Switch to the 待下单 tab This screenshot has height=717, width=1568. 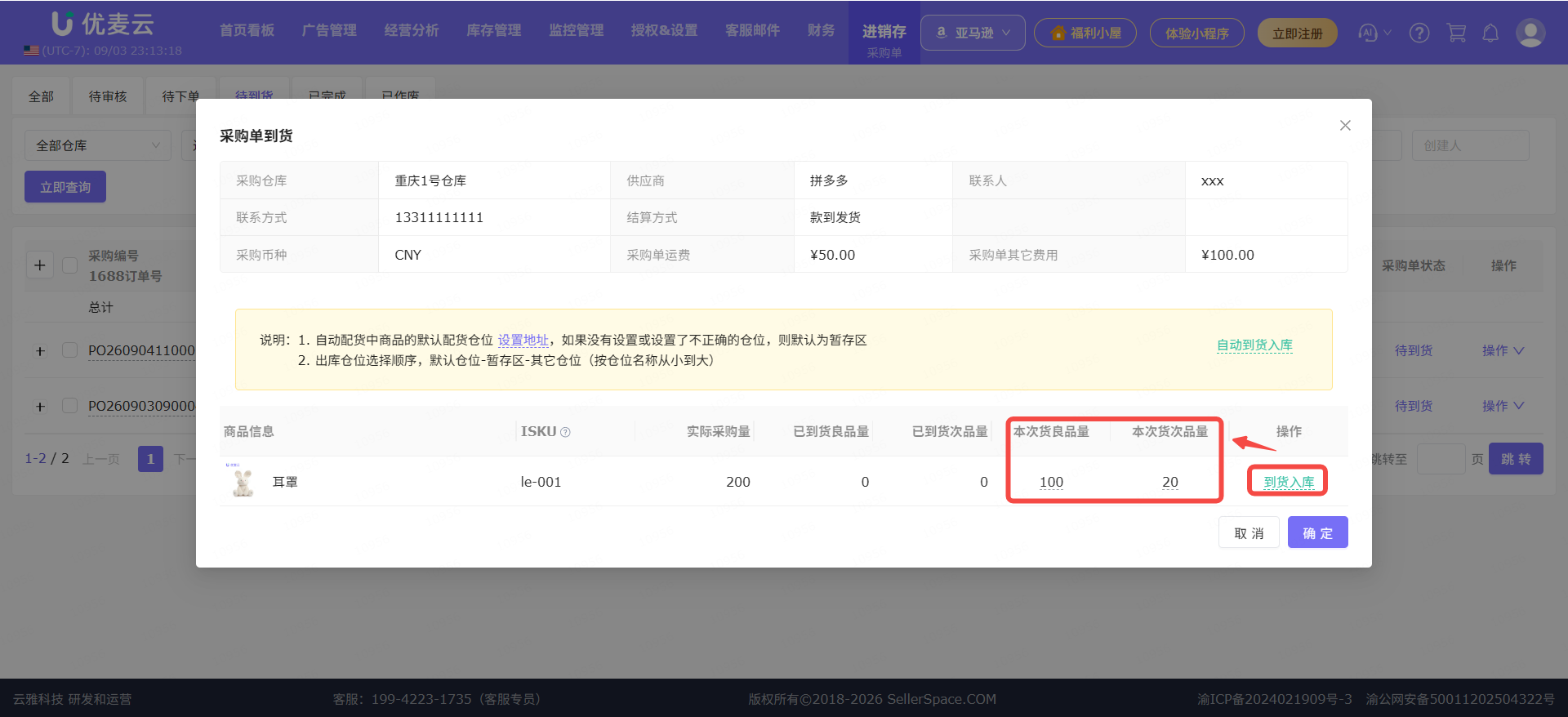tap(180, 96)
